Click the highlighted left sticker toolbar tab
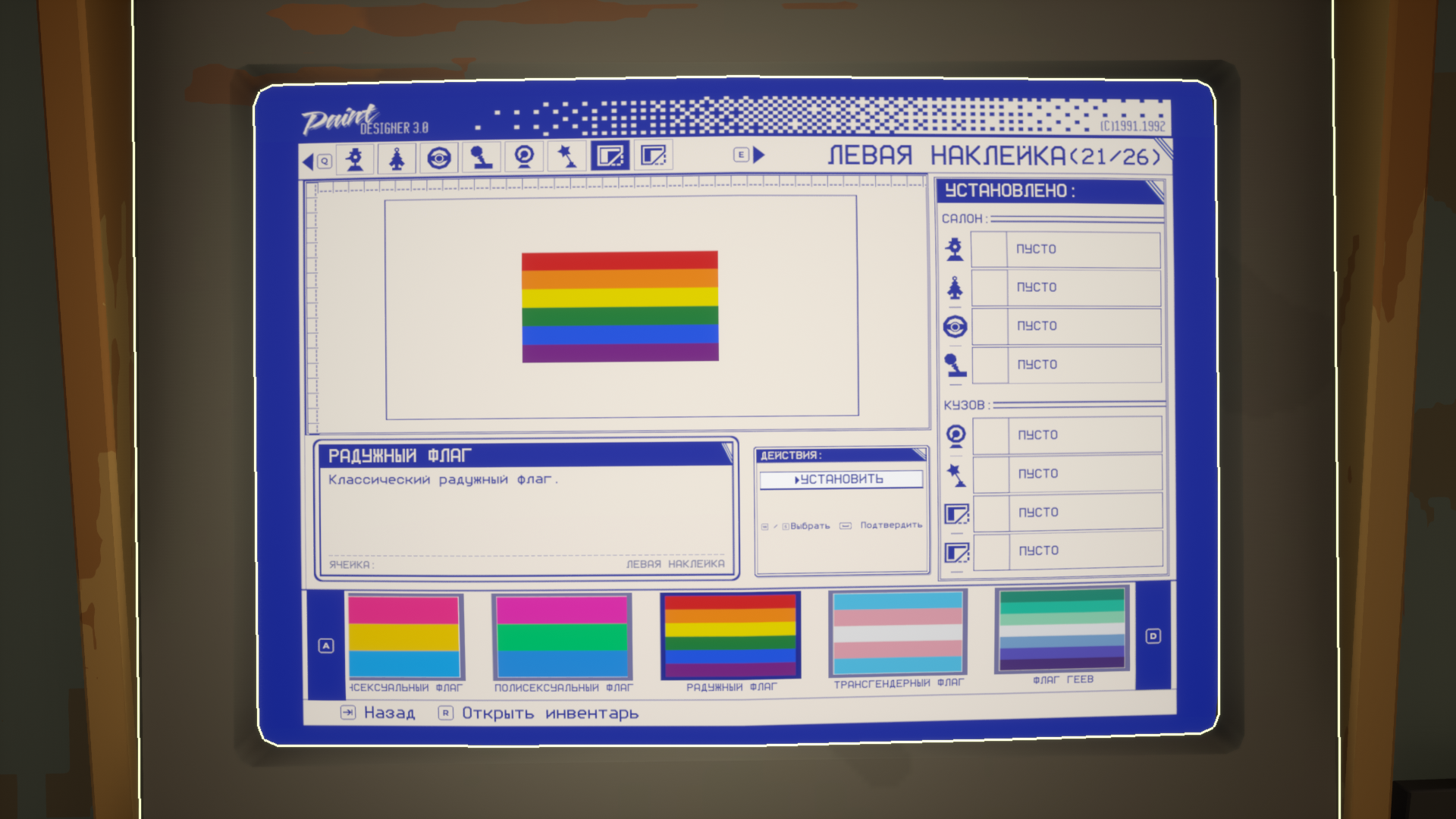The image size is (1456, 819). 610,156
